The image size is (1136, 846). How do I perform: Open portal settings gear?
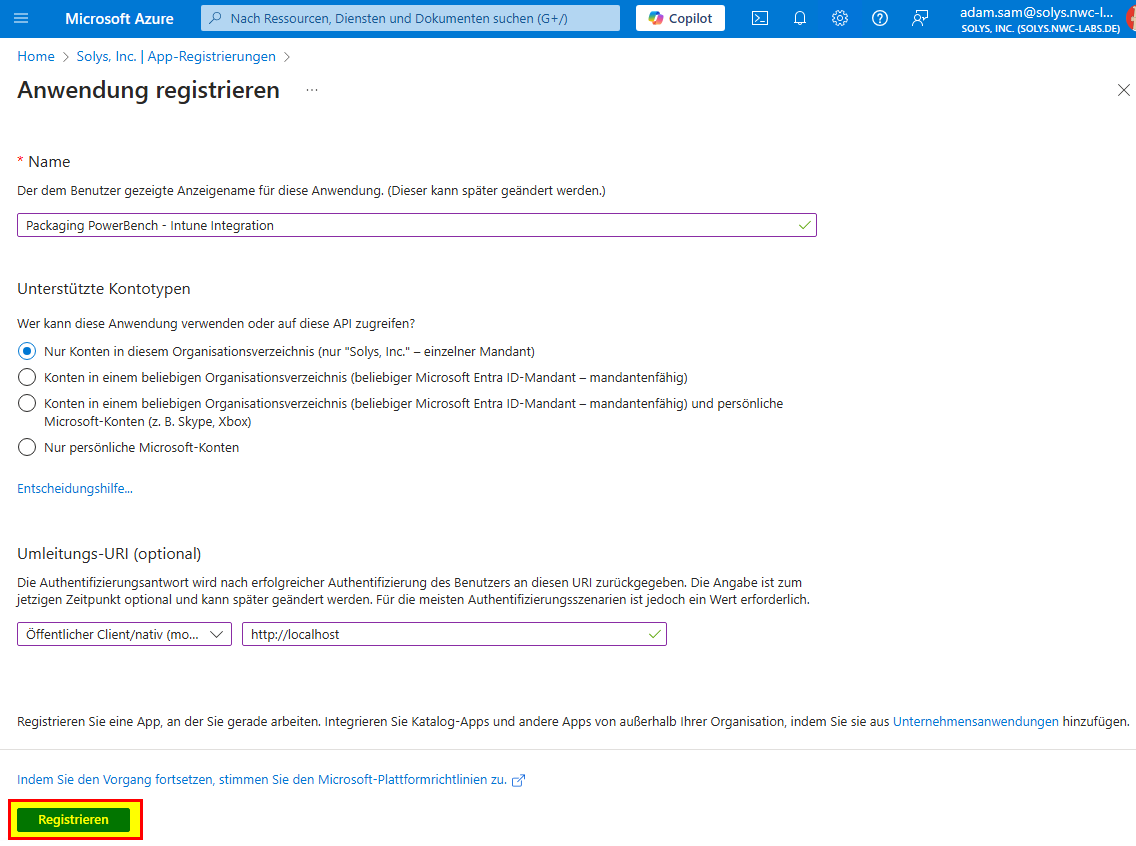pos(840,18)
